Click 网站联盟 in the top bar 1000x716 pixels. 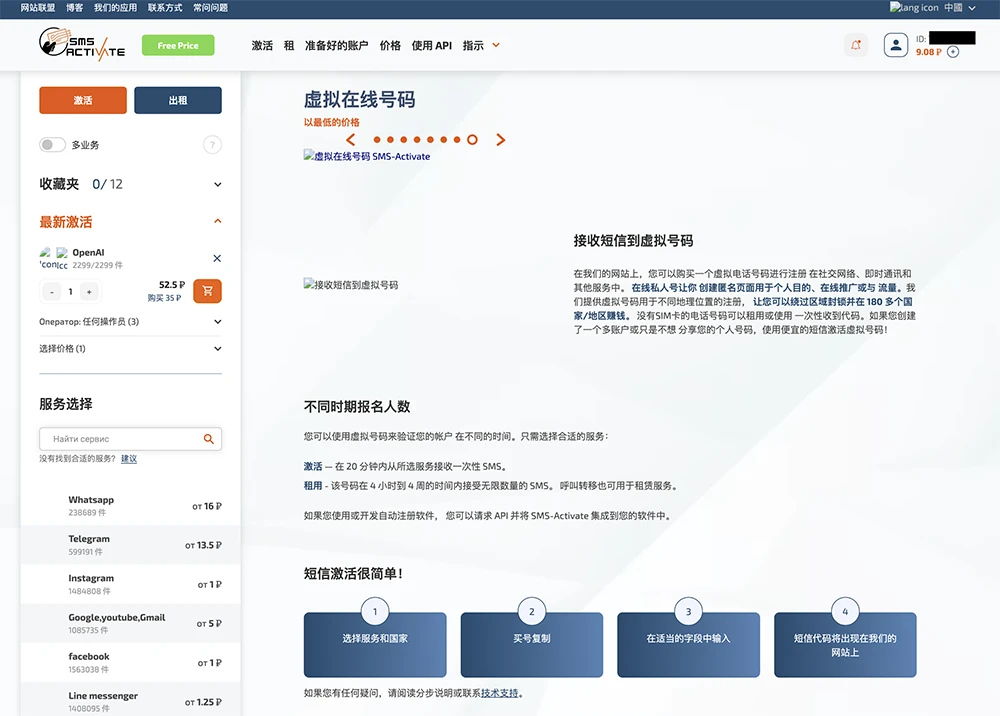tap(38, 8)
